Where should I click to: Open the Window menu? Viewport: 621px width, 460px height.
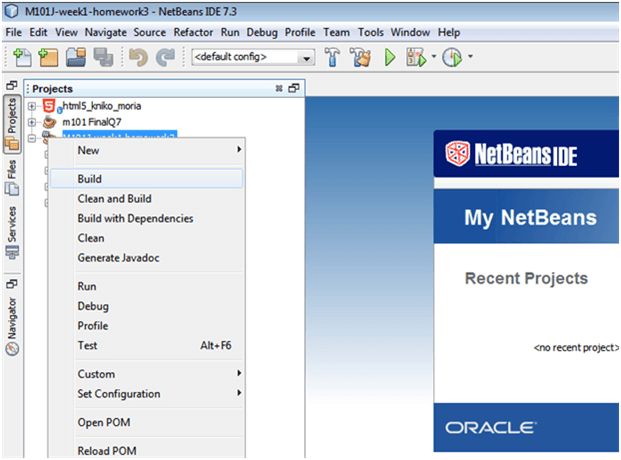[410, 32]
